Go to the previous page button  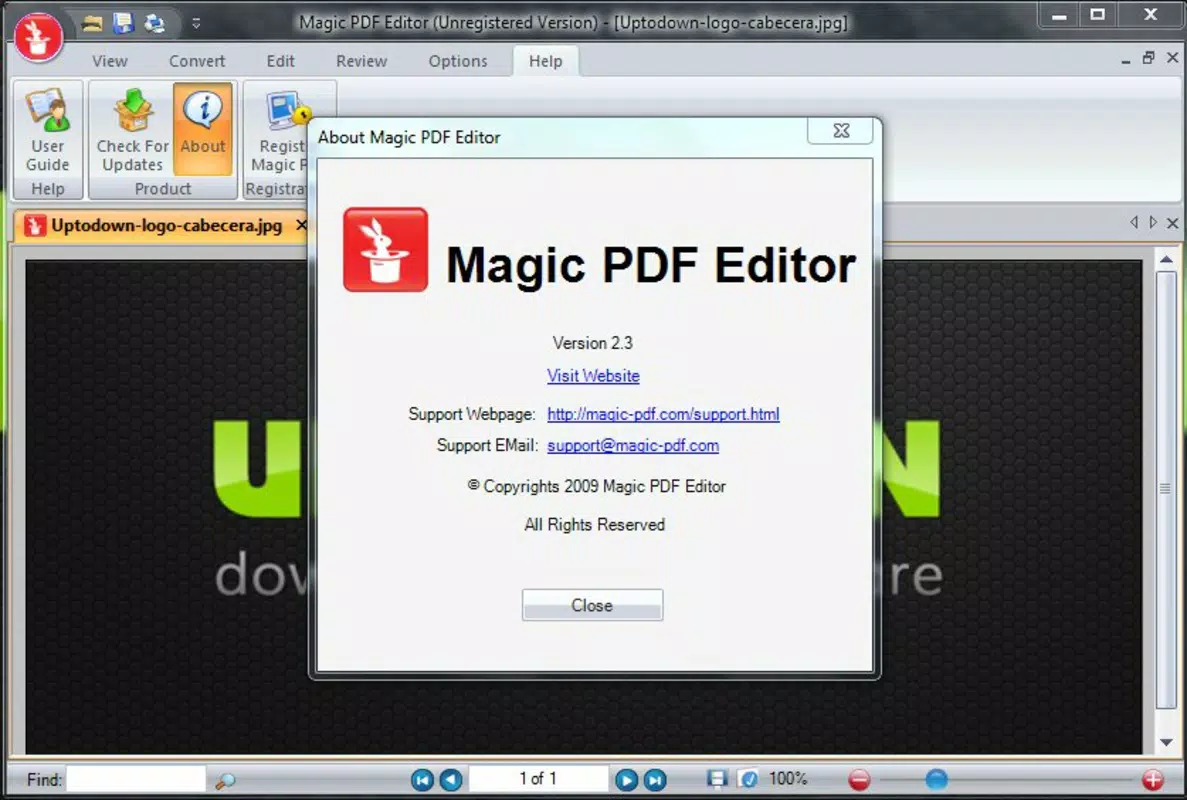[451, 780]
